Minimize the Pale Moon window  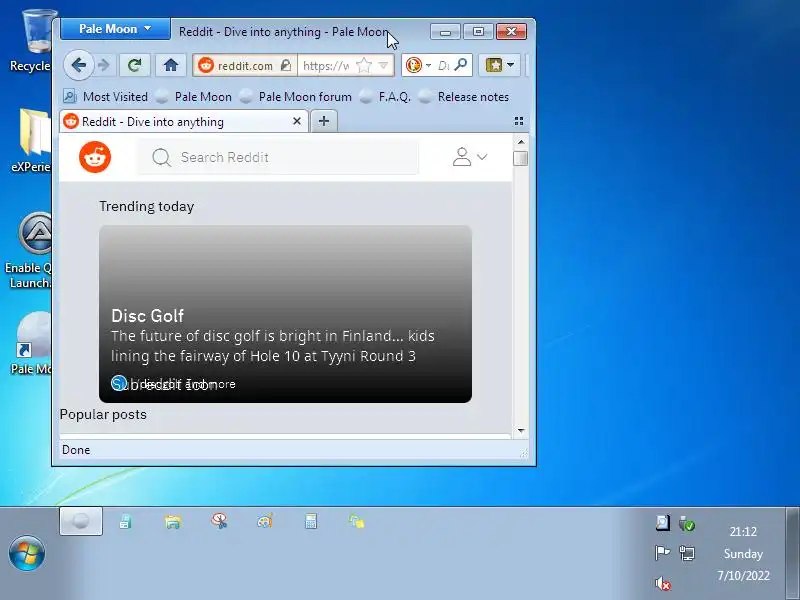tap(445, 32)
